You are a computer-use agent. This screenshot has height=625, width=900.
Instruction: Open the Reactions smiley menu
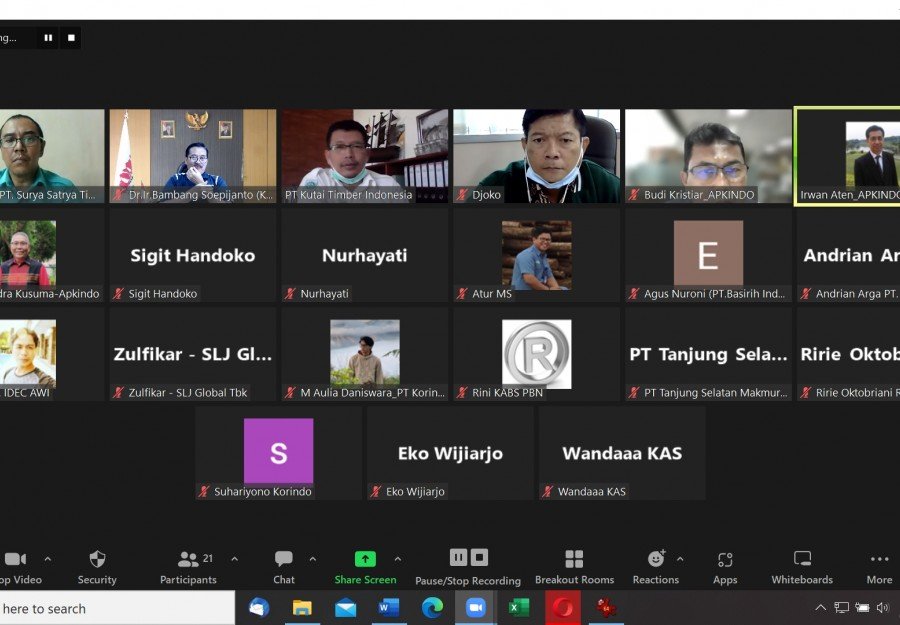pyautogui.click(x=656, y=559)
